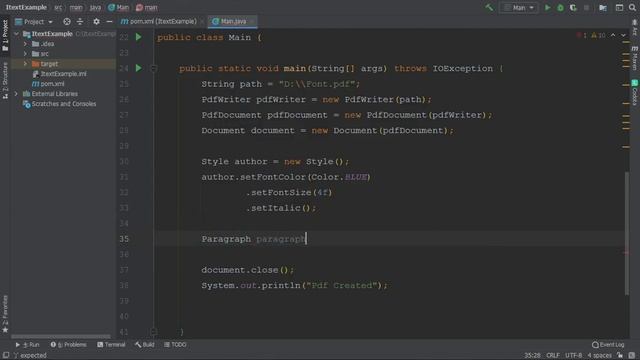Click Select Opened File target icon
The image size is (640, 360).
click(67, 22)
